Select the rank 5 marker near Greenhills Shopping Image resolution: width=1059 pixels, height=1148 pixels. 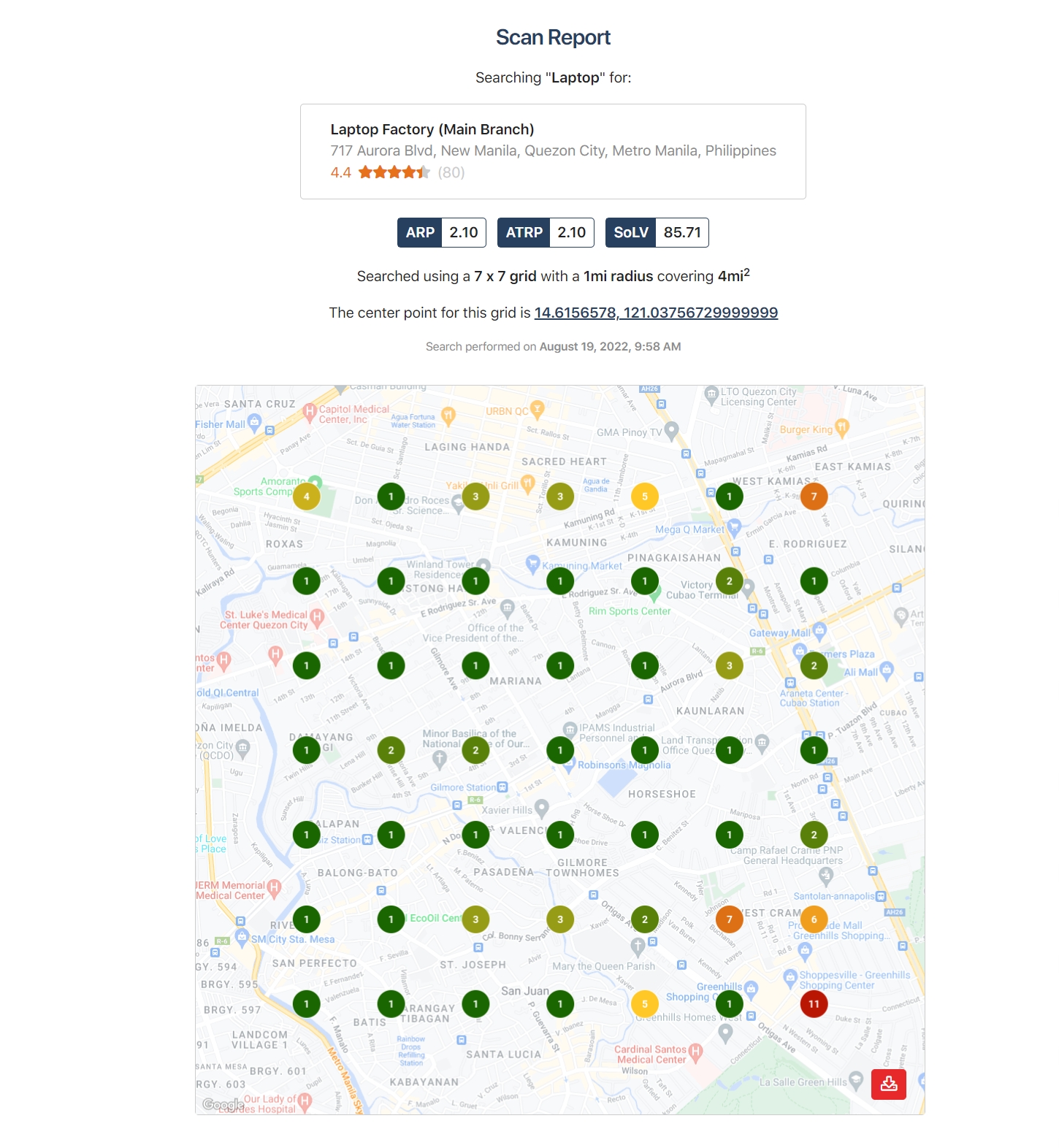pos(645,1004)
